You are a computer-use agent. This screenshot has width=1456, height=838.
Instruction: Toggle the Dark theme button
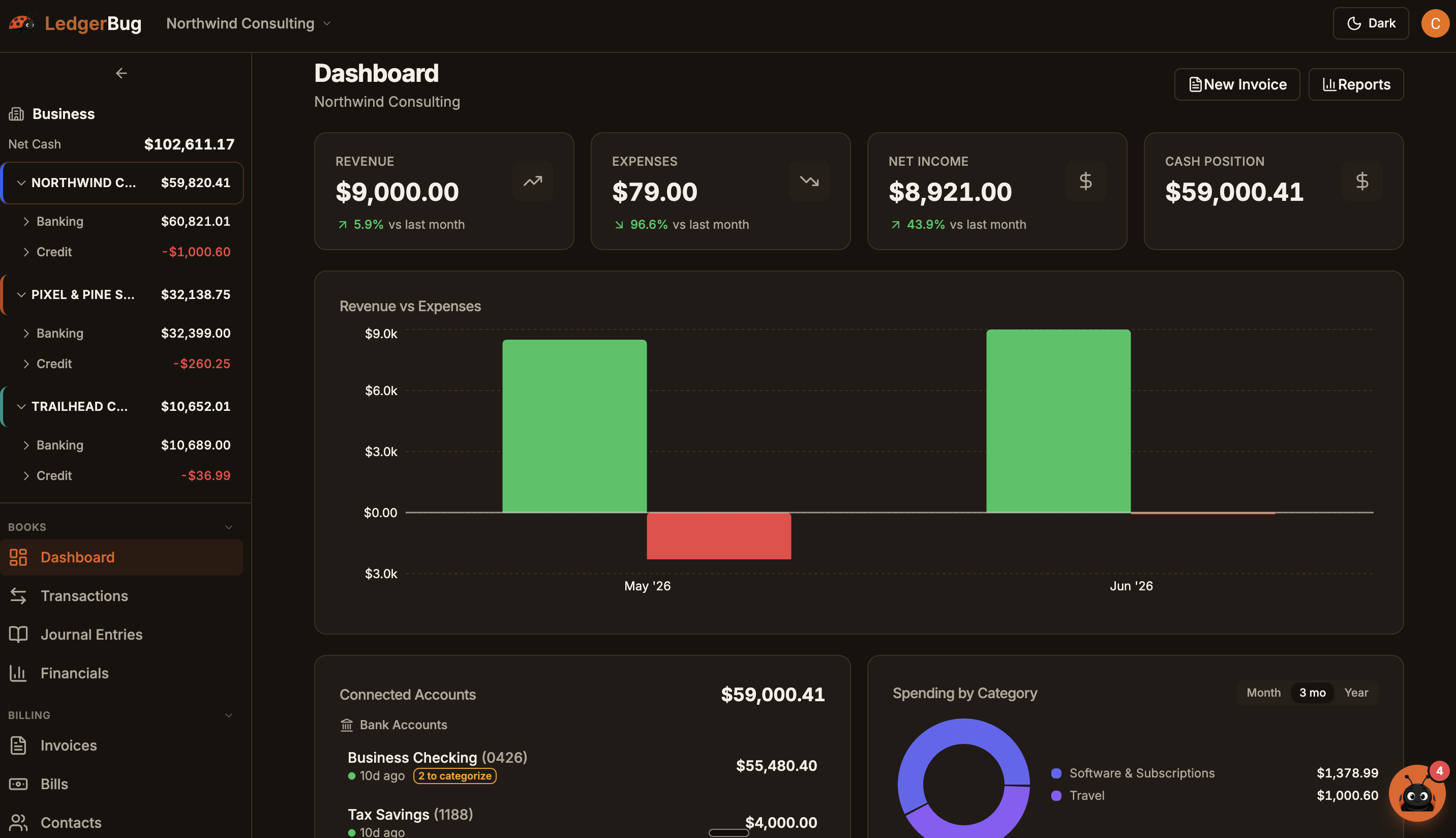(1370, 23)
